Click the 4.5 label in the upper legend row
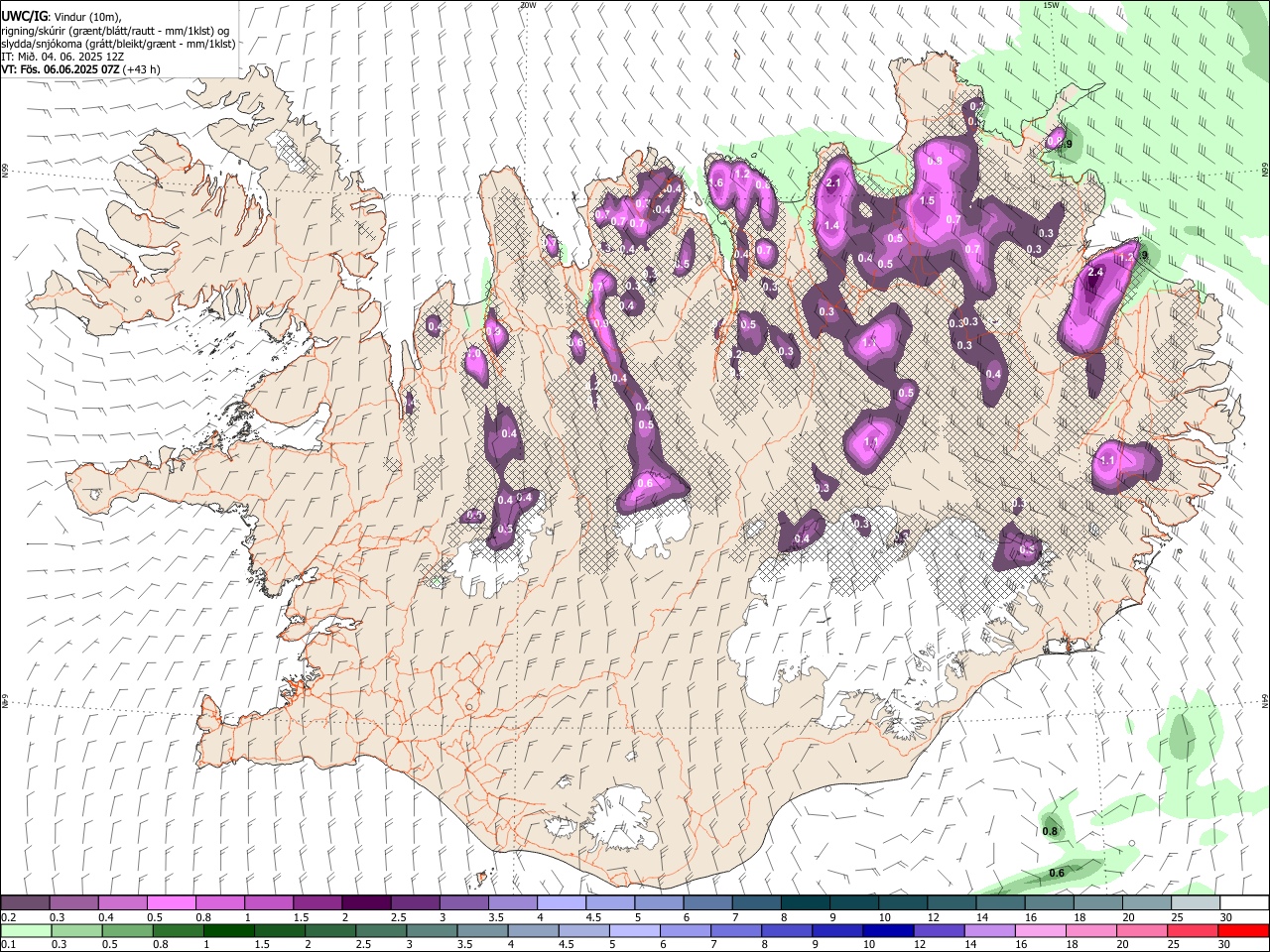This screenshot has height=952, width=1270. [x=593, y=917]
